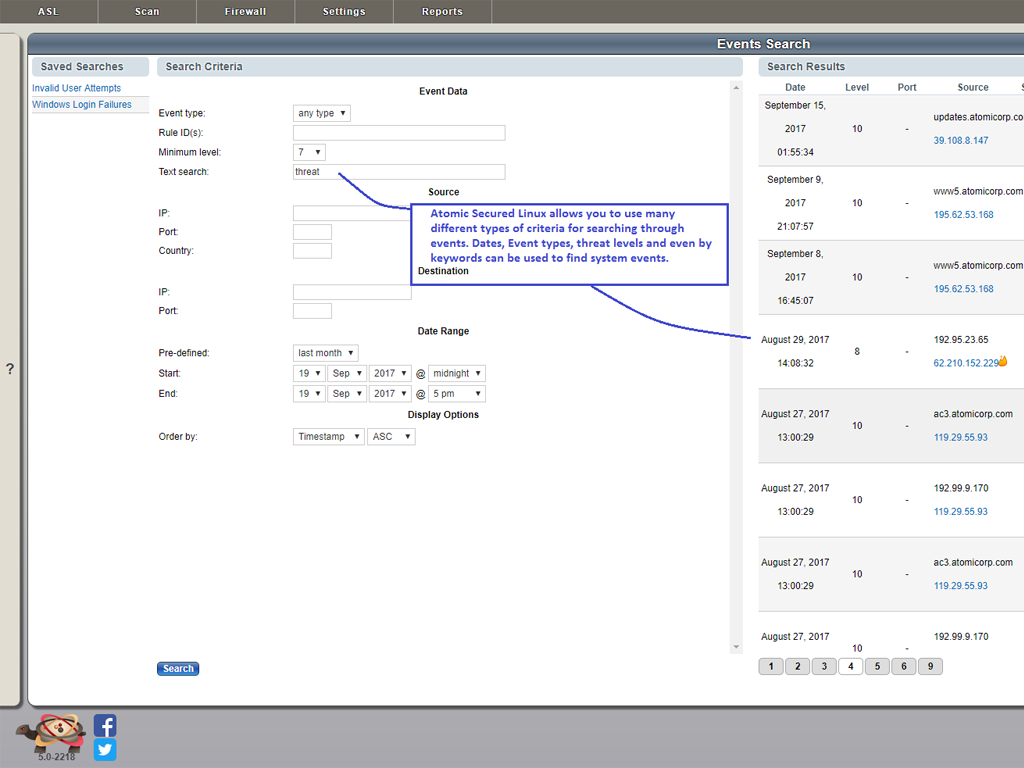Image resolution: width=1024 pixels, height=768 pixels.
Task: Open the Twitter icon link
Action: pyautogui.click(x=105, y=750)
